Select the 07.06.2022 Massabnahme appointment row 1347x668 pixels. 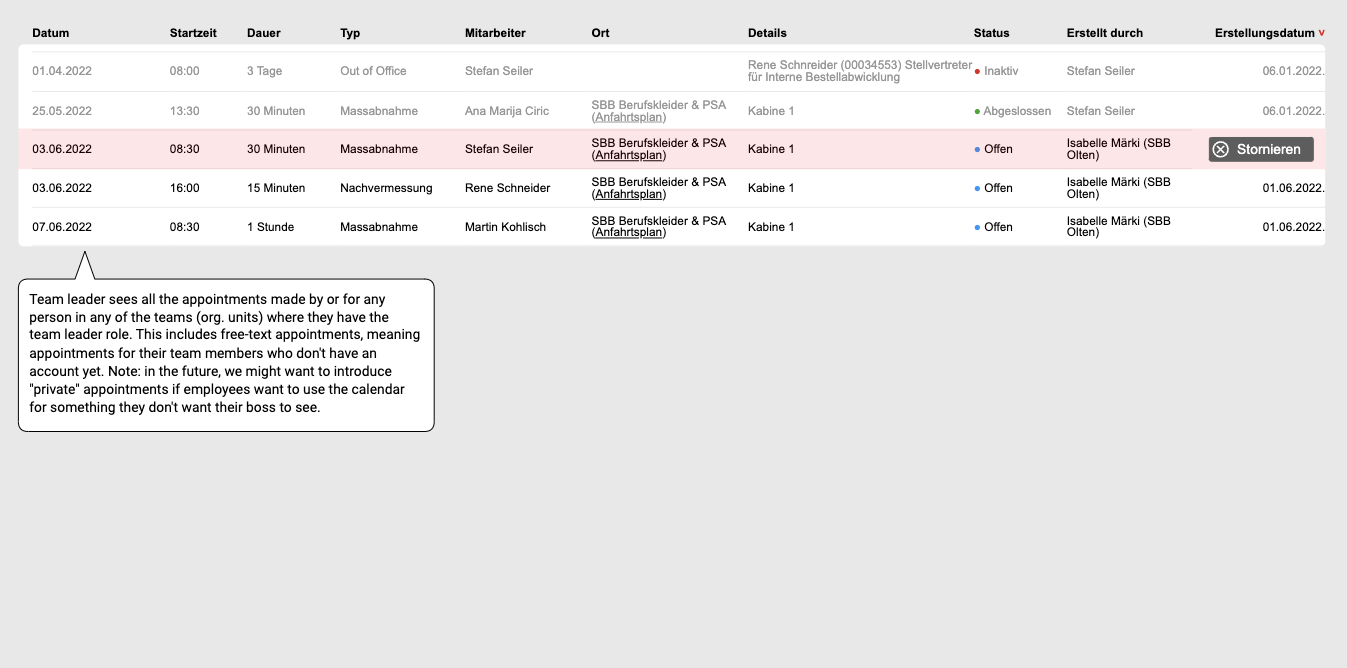[x=378, y=227]
